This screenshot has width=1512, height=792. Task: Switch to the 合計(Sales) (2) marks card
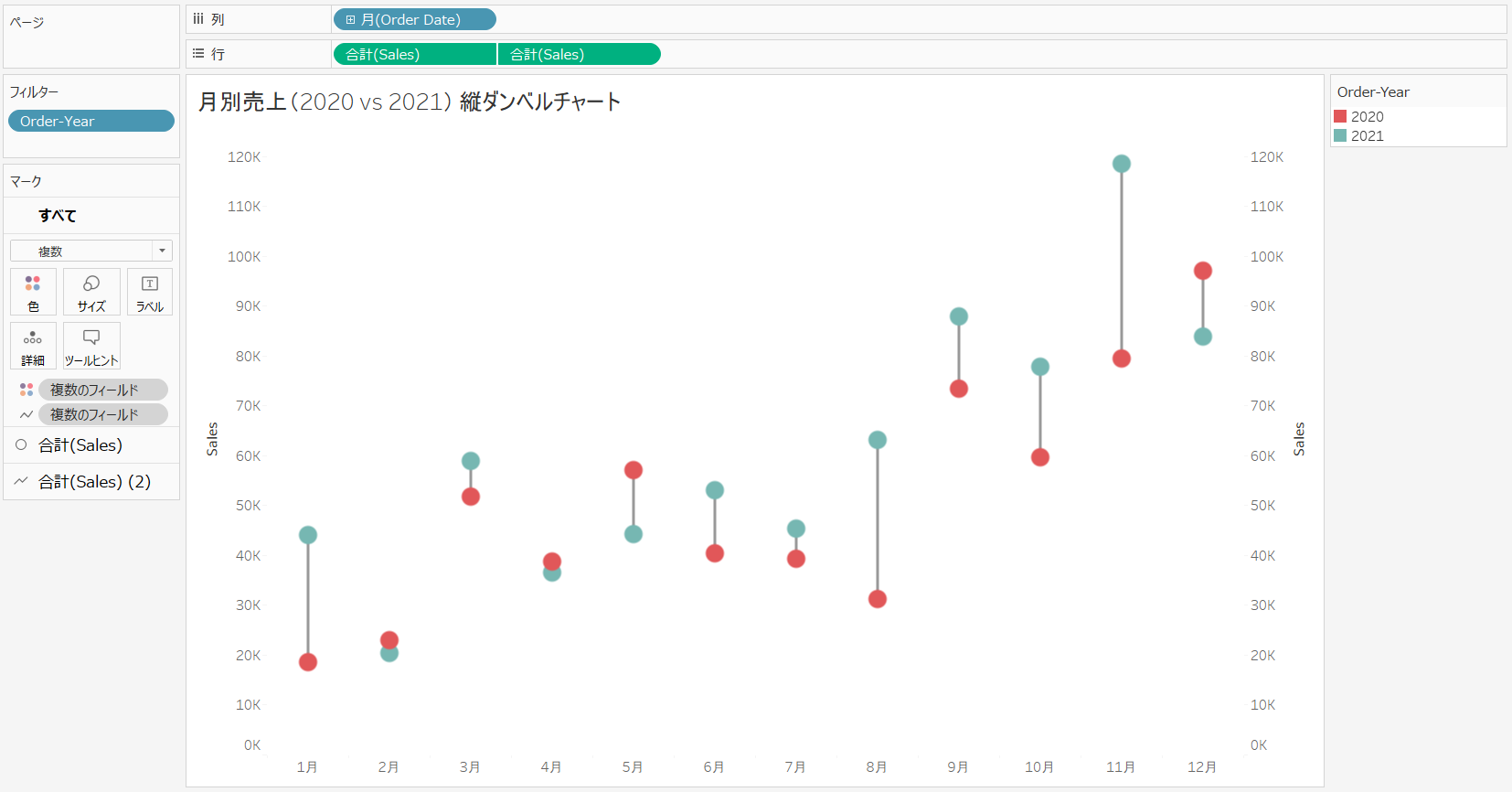(x=94, y=482)
